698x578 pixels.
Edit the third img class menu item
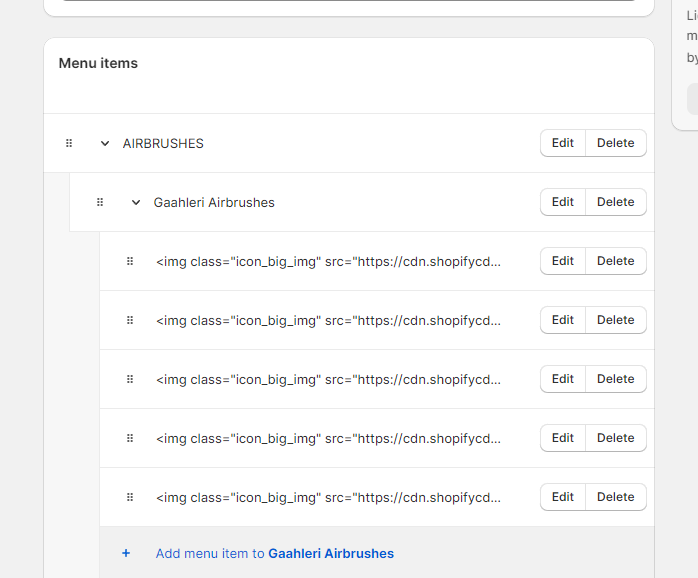(563, 379)
